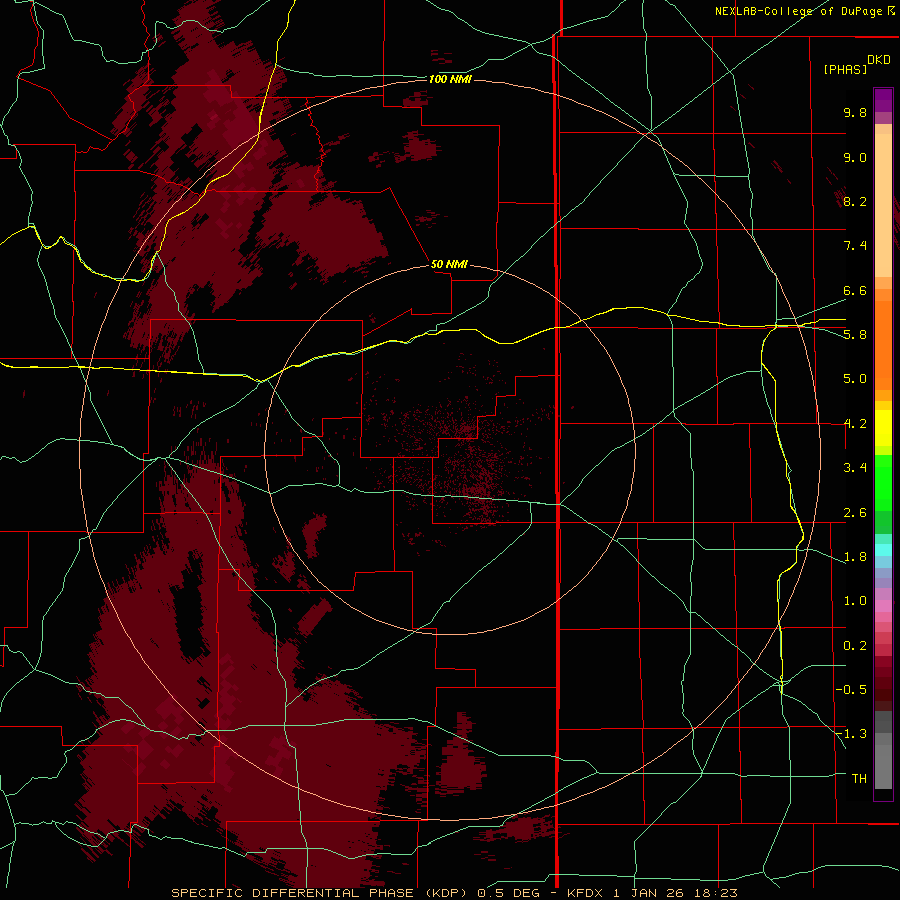Select the 7.4 value on color scale
Screen dimensions: 900x900
point(855,246)
